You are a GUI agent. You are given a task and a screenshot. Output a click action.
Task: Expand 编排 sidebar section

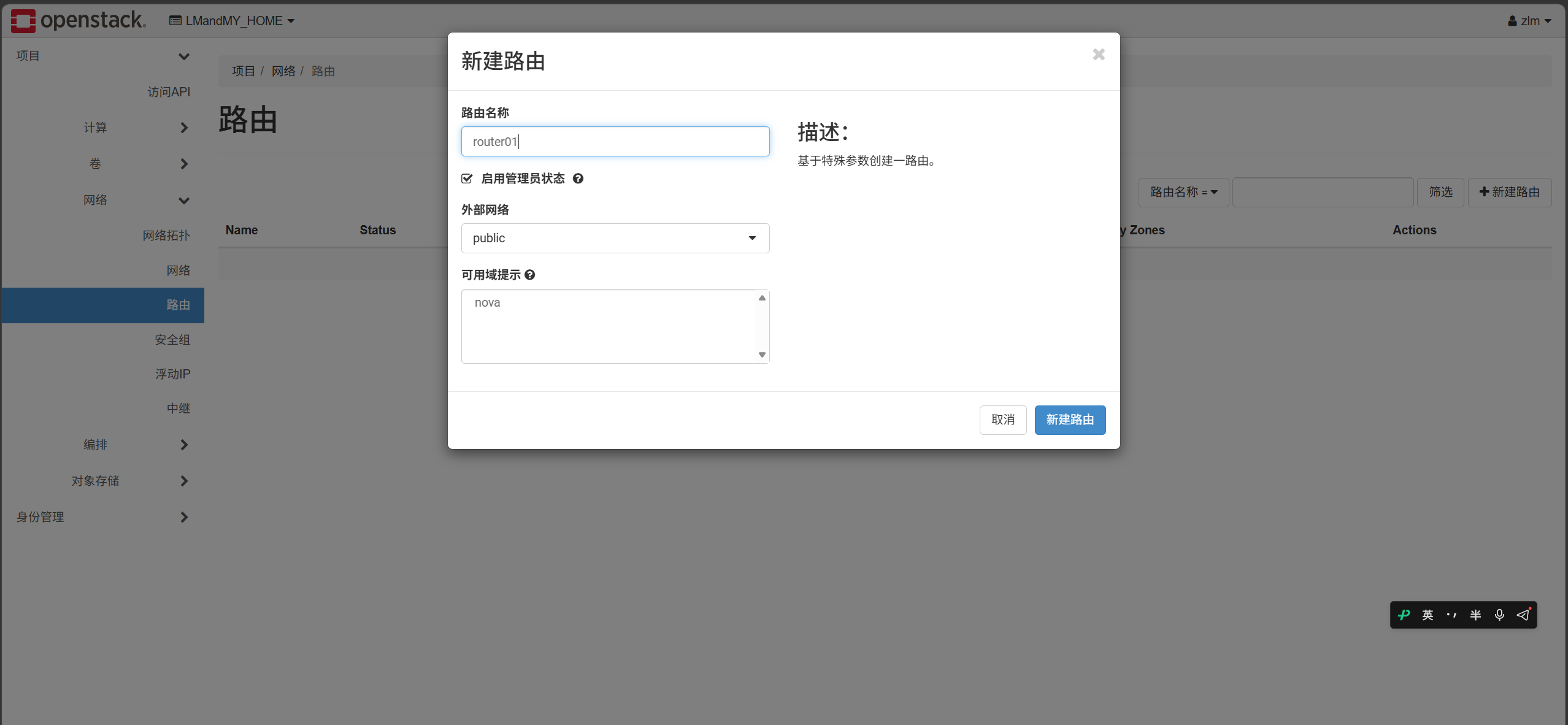click(102, 445)
